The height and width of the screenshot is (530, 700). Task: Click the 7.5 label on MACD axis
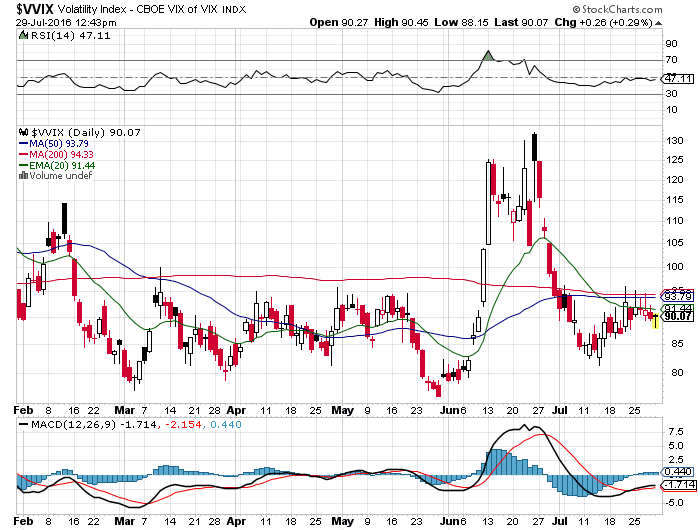pyautogui.click(x=676, y=431)
